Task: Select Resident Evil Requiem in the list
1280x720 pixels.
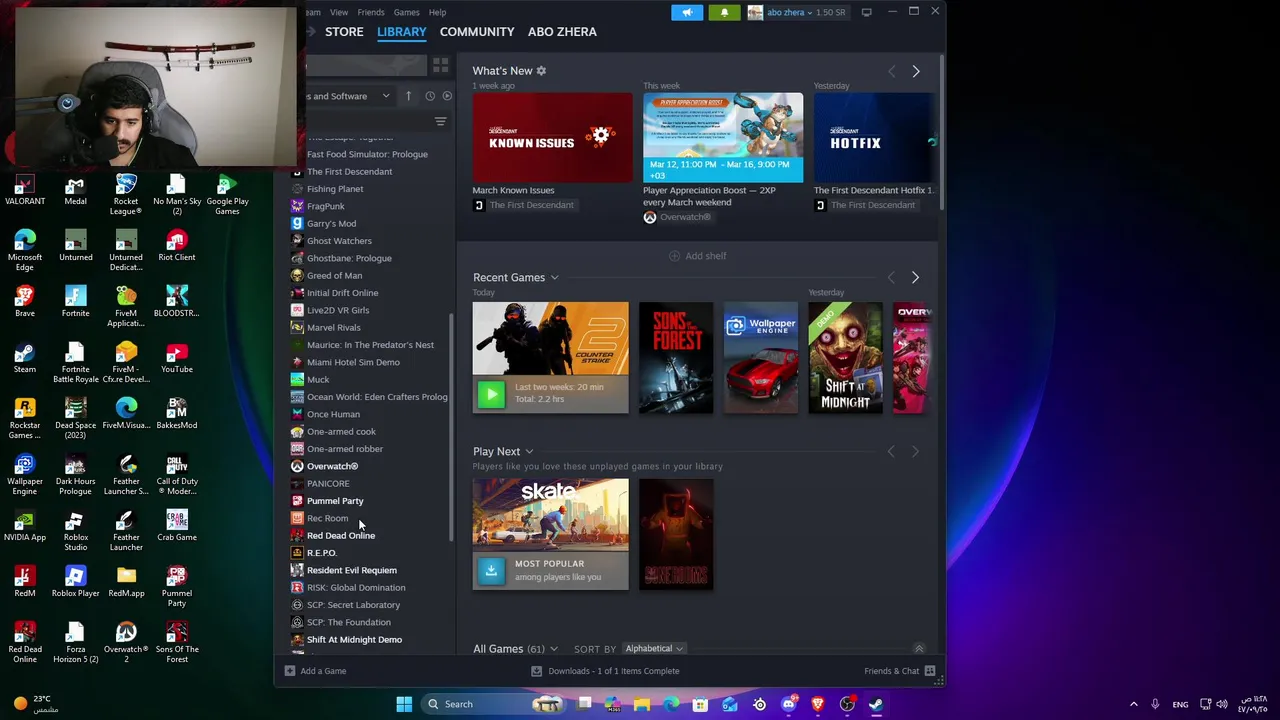Action: (351, 570)
